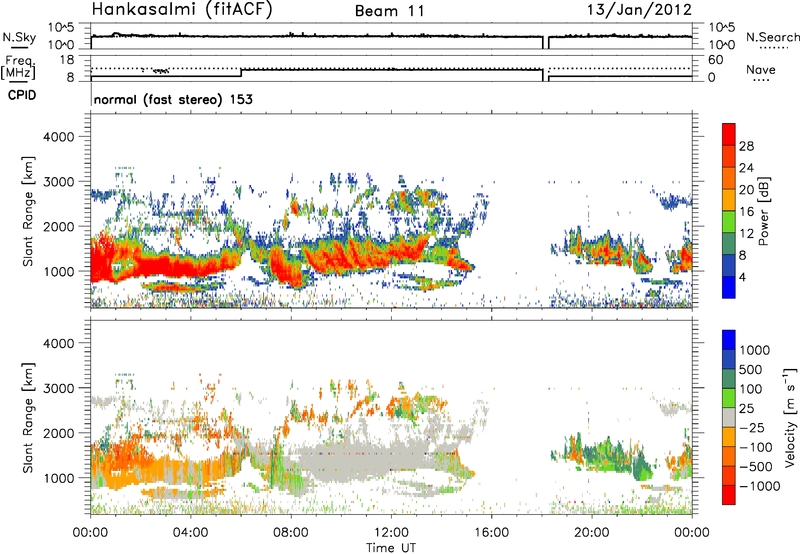Click the 24 label on Power color bar
Viewport: 800px width, 554px height.
click(x=746, y=168)
